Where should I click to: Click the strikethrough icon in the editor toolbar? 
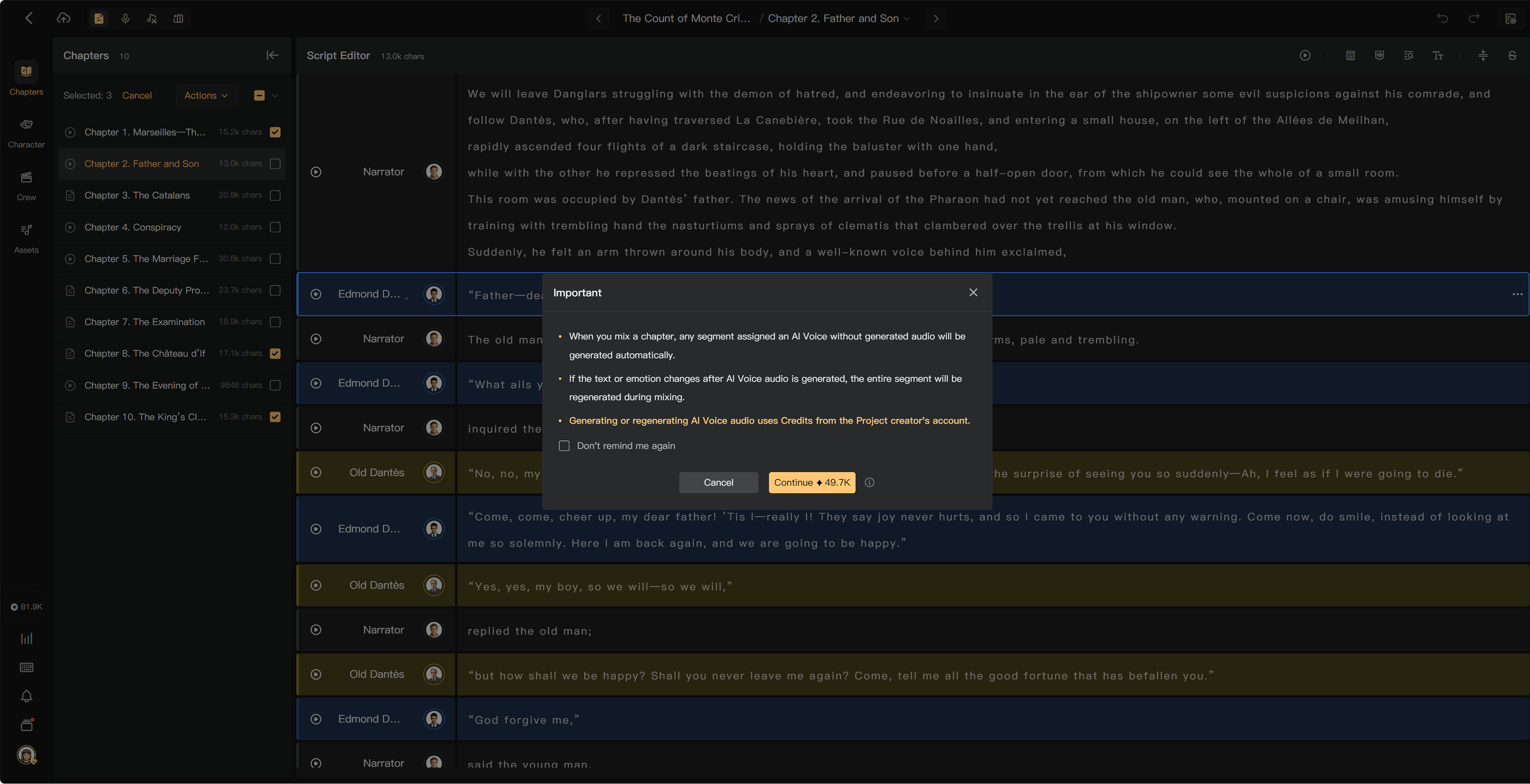tap(1512, 55)
